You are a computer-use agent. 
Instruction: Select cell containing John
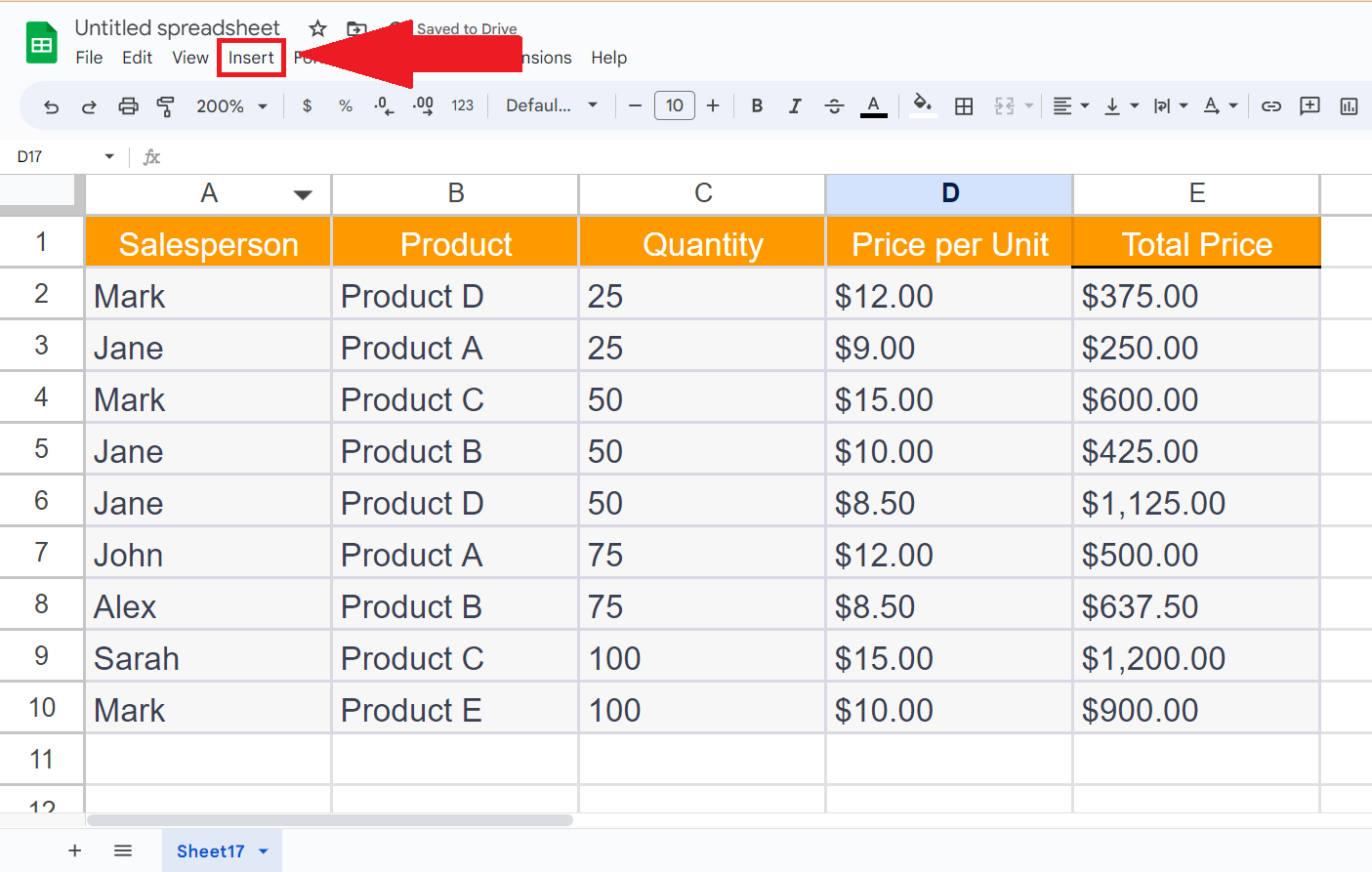(208, 554)
